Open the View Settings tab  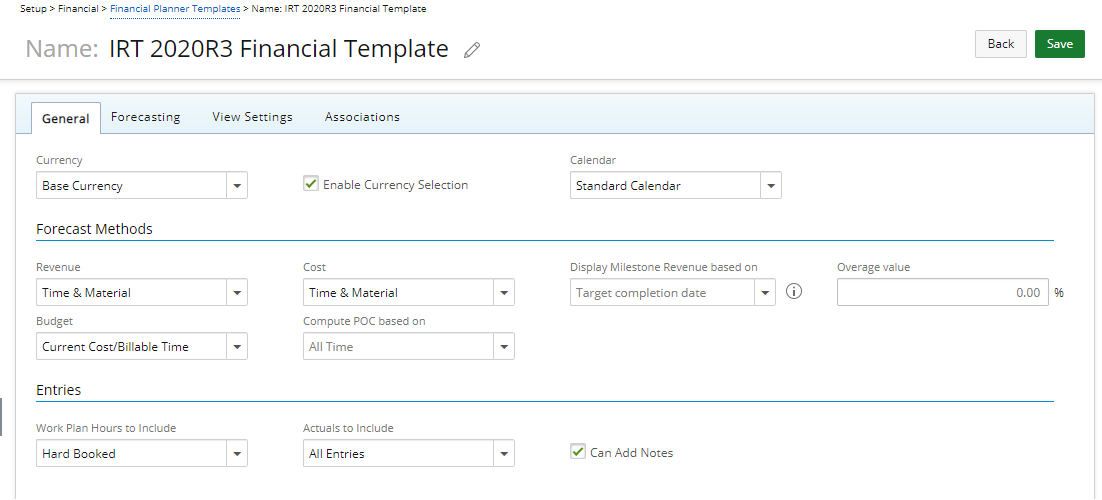pos(252,117)
